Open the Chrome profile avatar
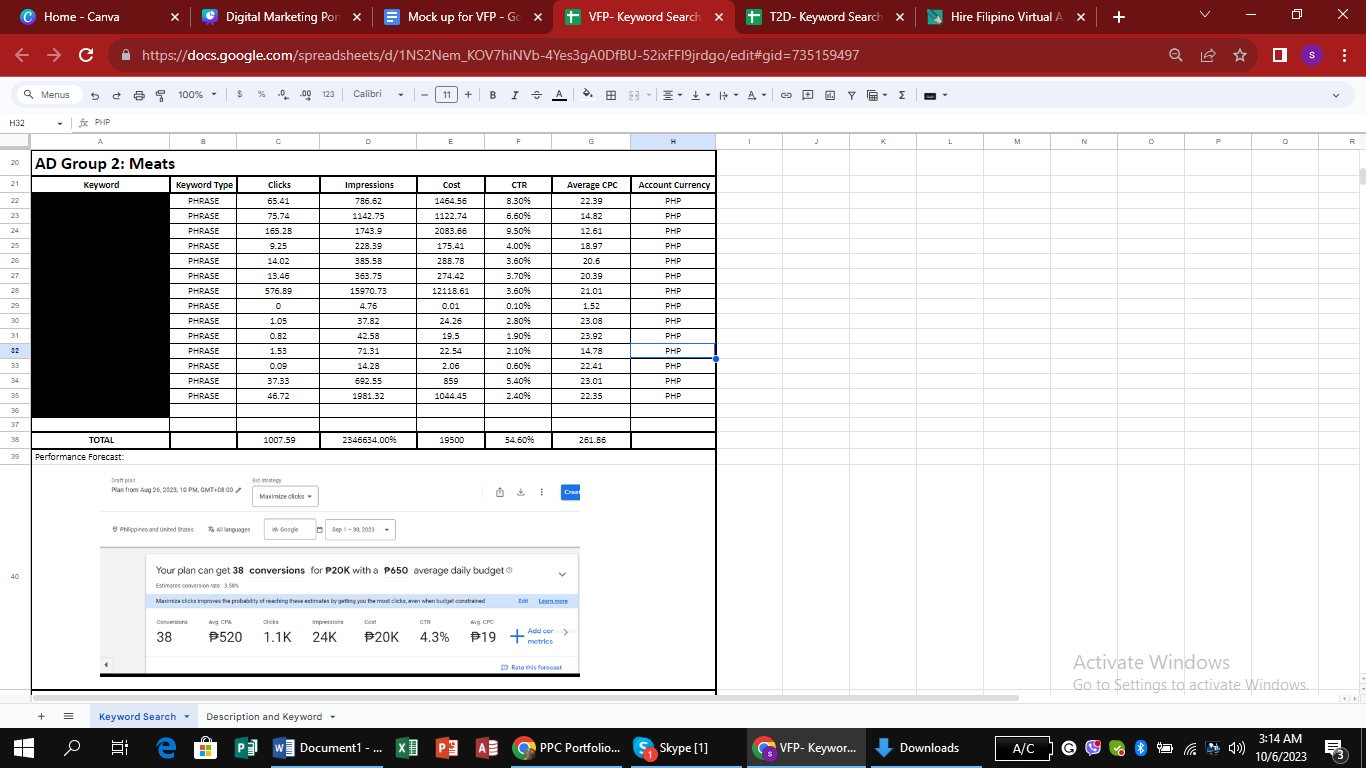1366x768 pixels. click(x=1312, y=55)
